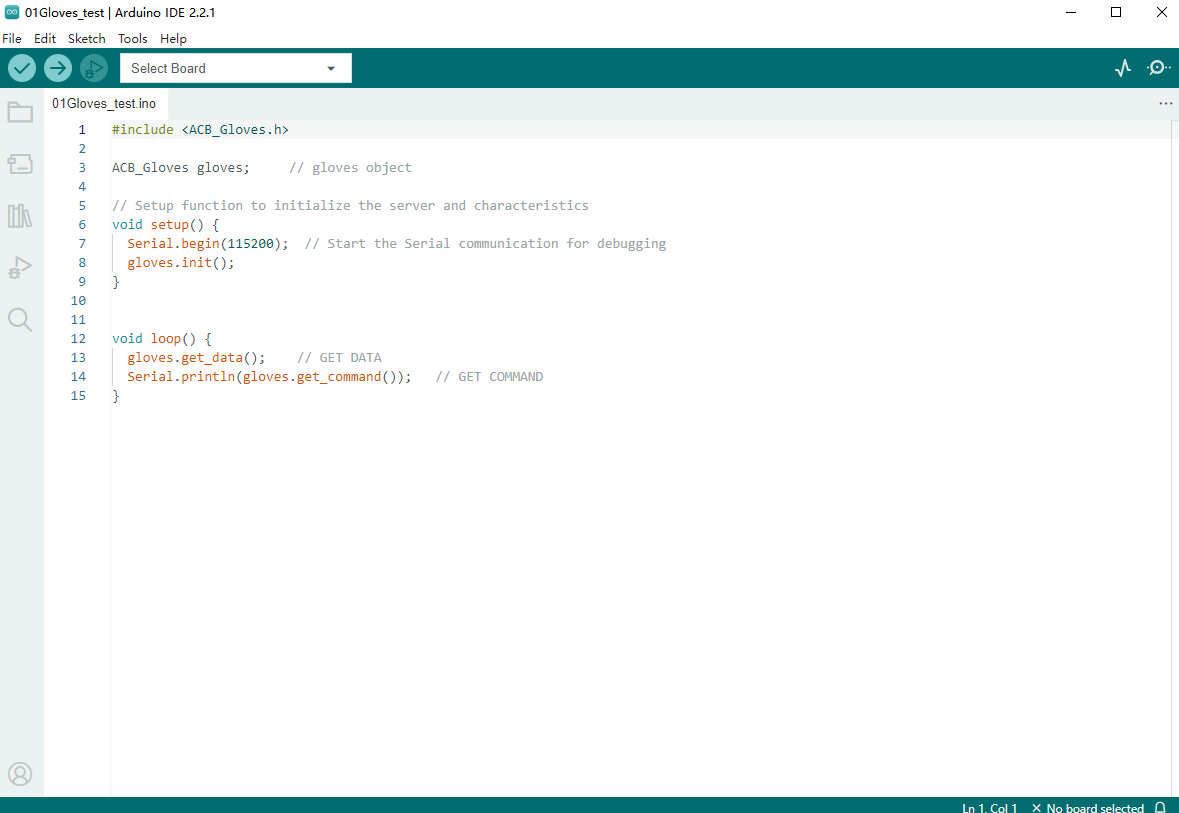Open the Sketch menu

[x=86, y=39]
